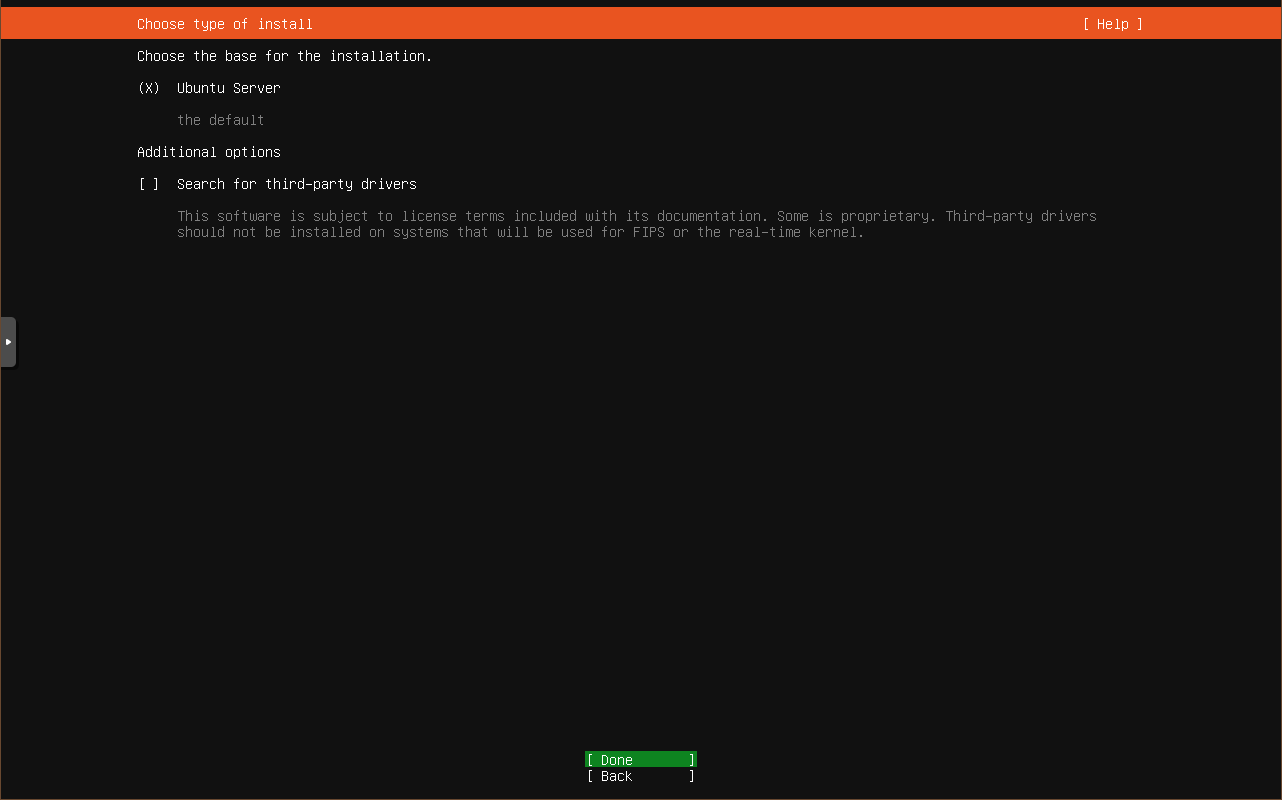The height and width of the screenshot is (800, 1282).
Task: Go to previous screen with Back
Action: click(641, 776)
